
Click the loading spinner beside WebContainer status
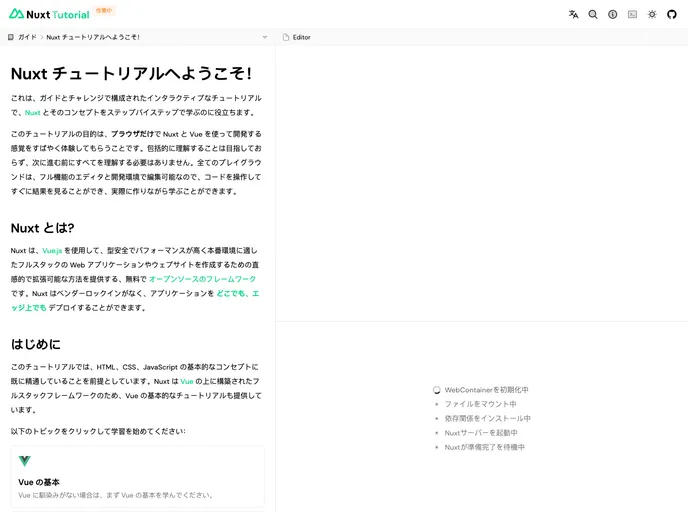pos(437,390)
